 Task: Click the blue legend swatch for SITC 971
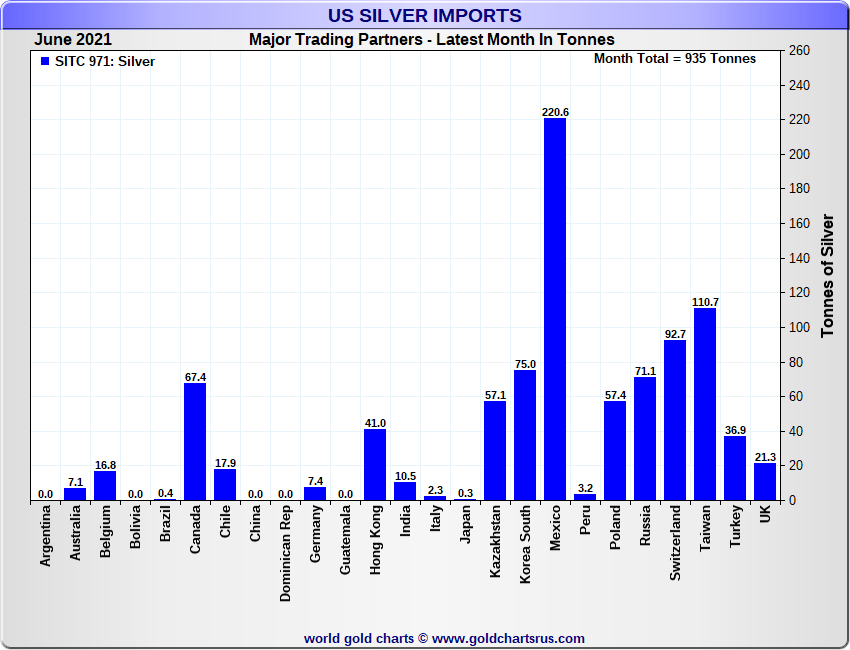[44, 61]
